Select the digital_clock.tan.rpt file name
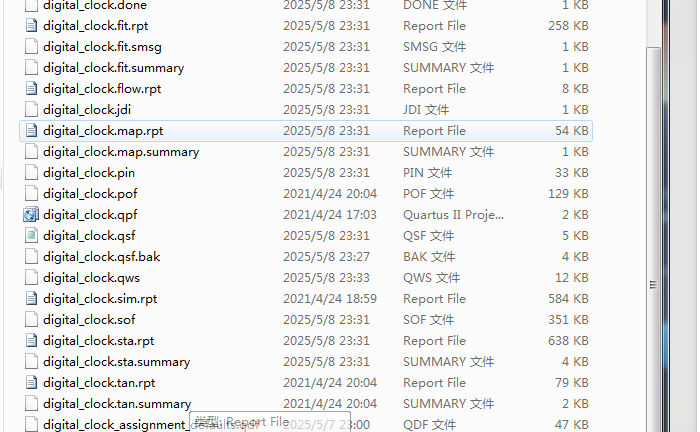This screenshot has width=700, height=432. [99, 383]
